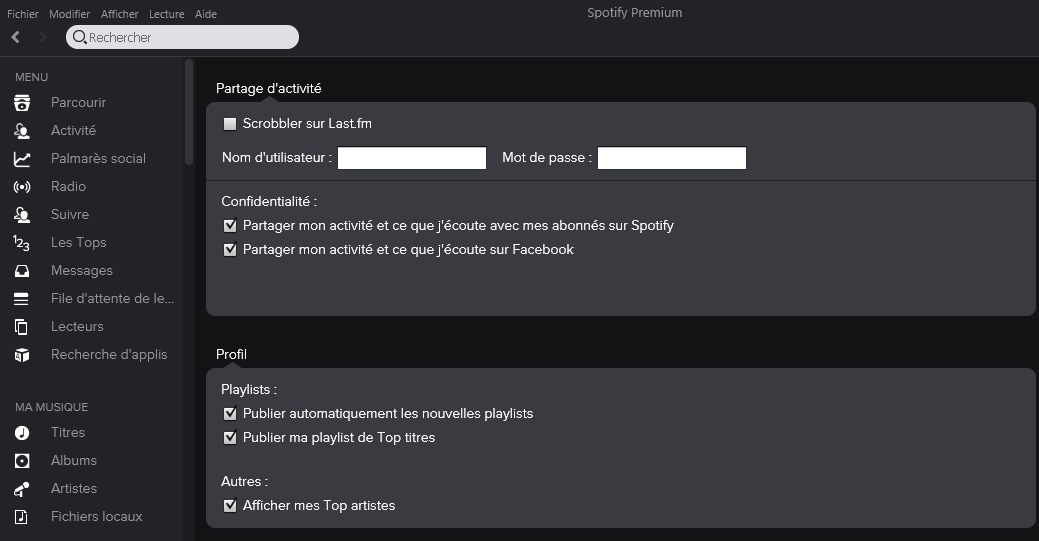This screenshot has width=1039, height=541.
Task: Select the Radio icon in the menu
Action: click(x=21, y=187)
